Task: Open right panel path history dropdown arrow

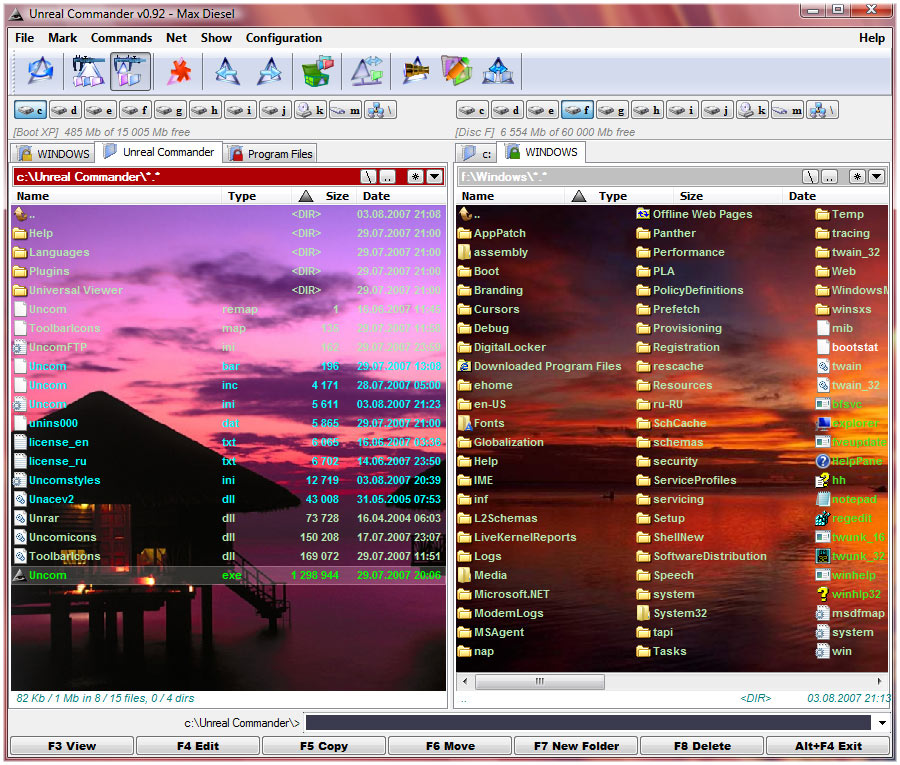Action: click(x=876, y=177)
